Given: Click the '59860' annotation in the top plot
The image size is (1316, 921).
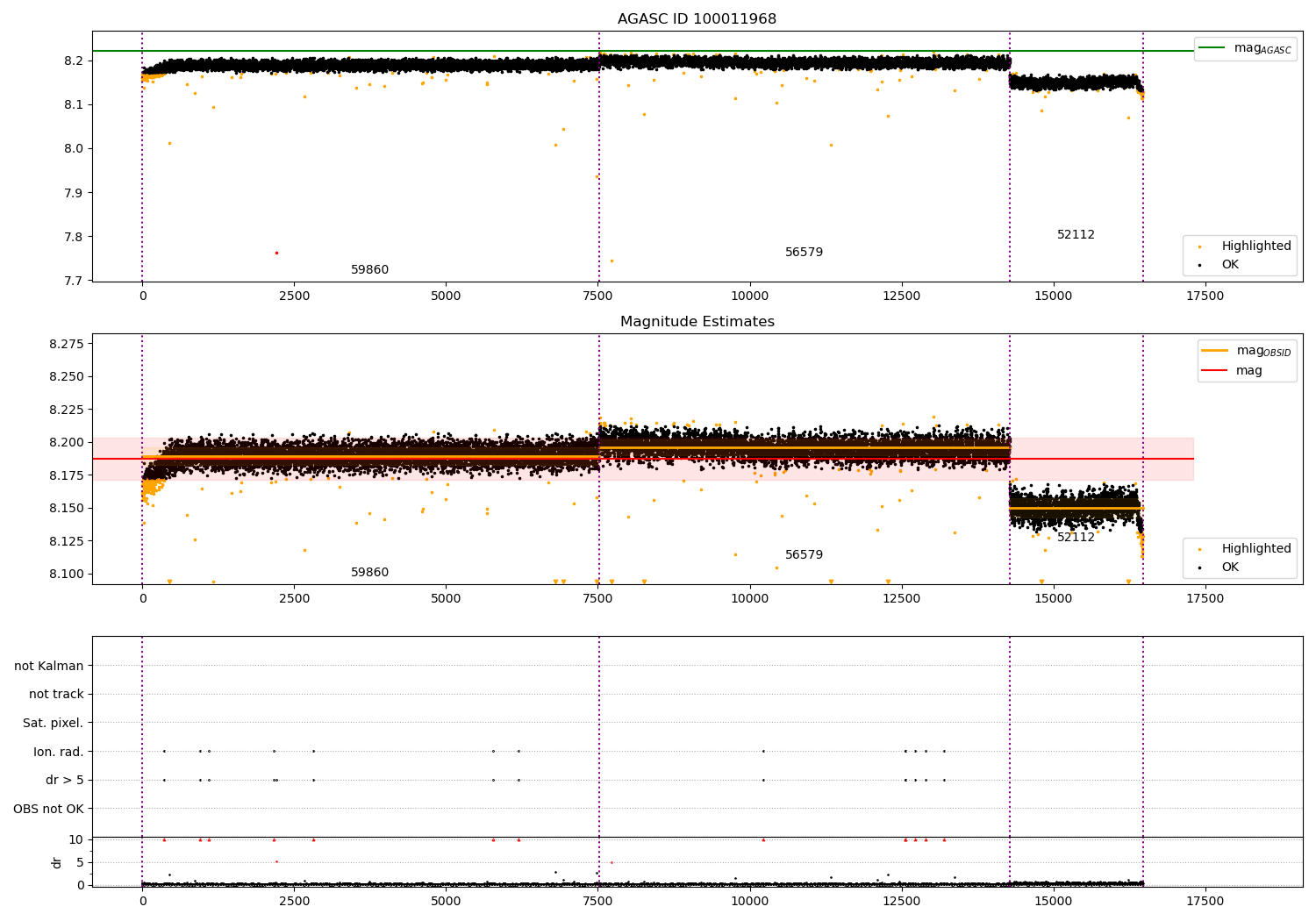Looking at the screenshot, I should click(369, 270).
